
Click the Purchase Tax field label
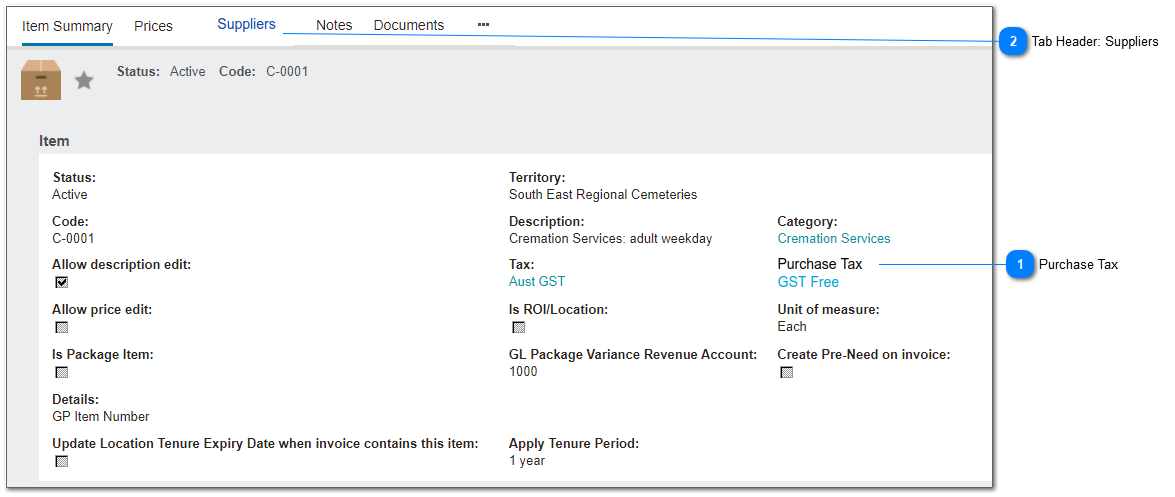(820, 264)
